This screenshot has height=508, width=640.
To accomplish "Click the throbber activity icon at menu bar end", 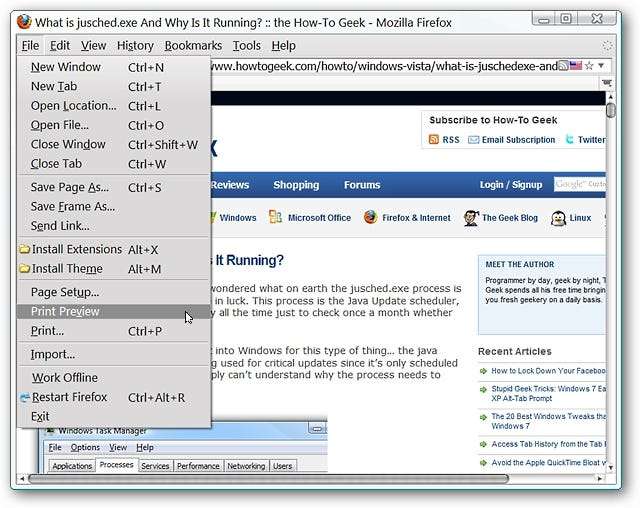I will pos(607,46).
